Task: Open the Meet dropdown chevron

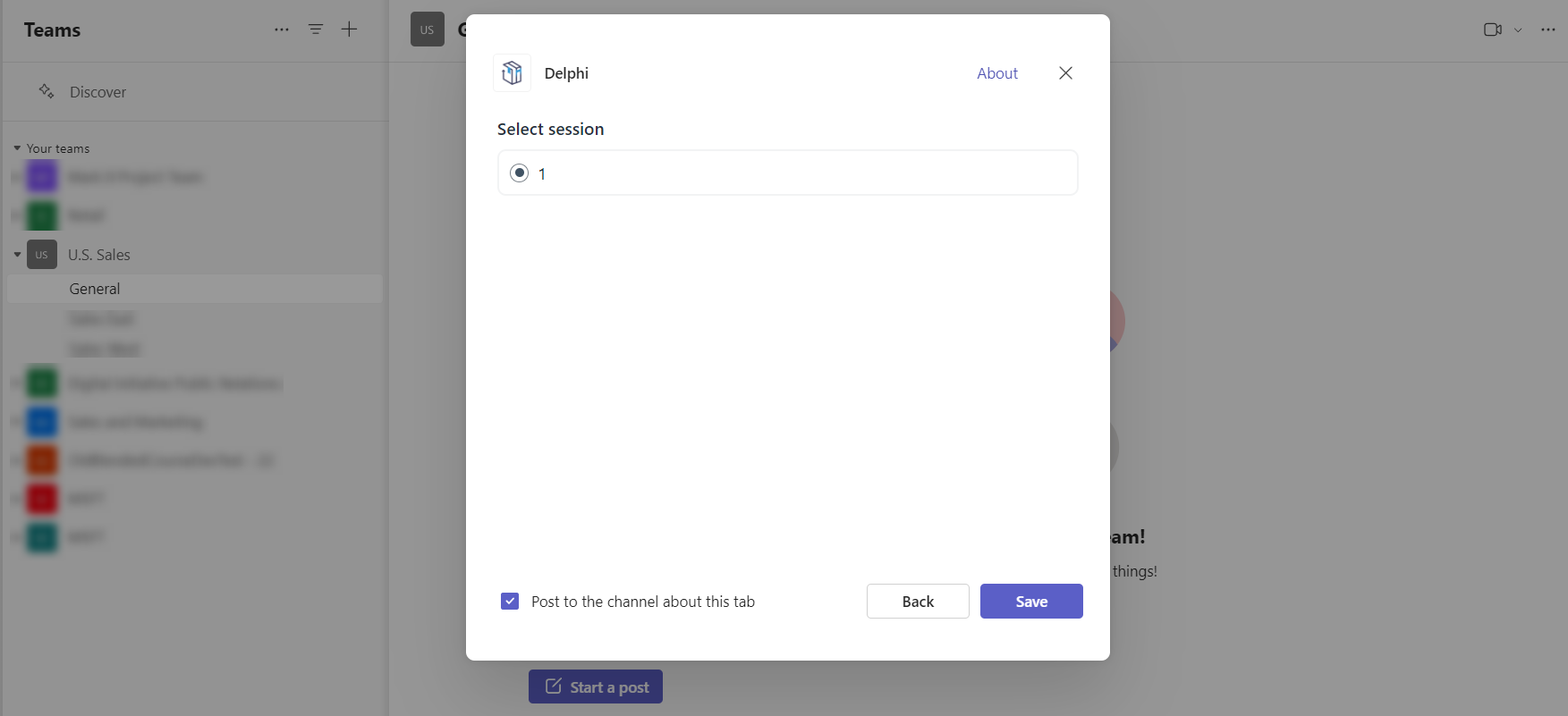Action: point(1516,29)
